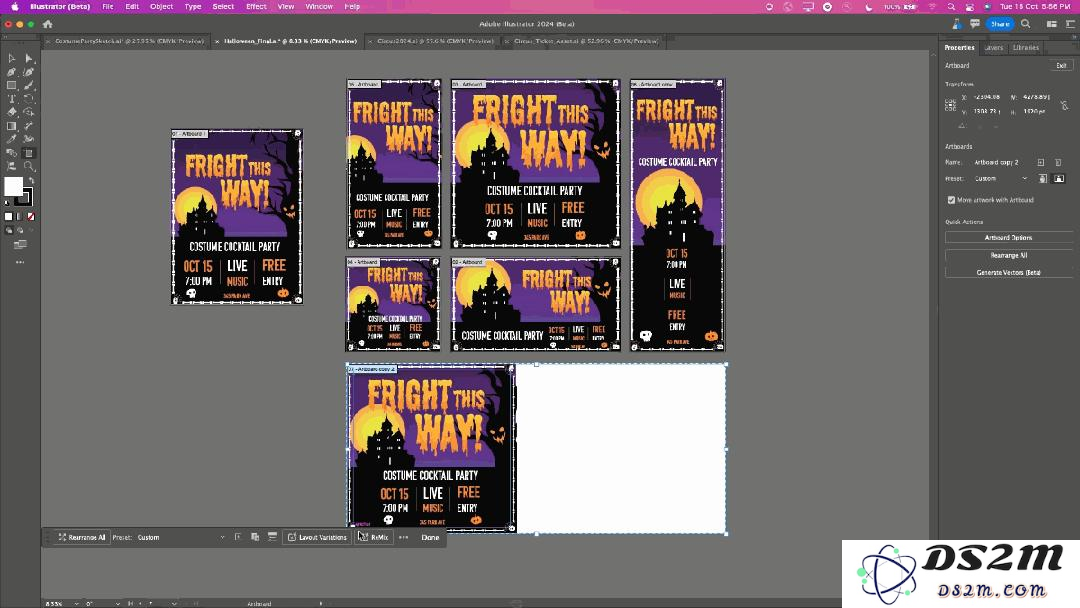Select the Selection tool arrow
Viewport: 1080px width, 608px height.
[12, 59]
